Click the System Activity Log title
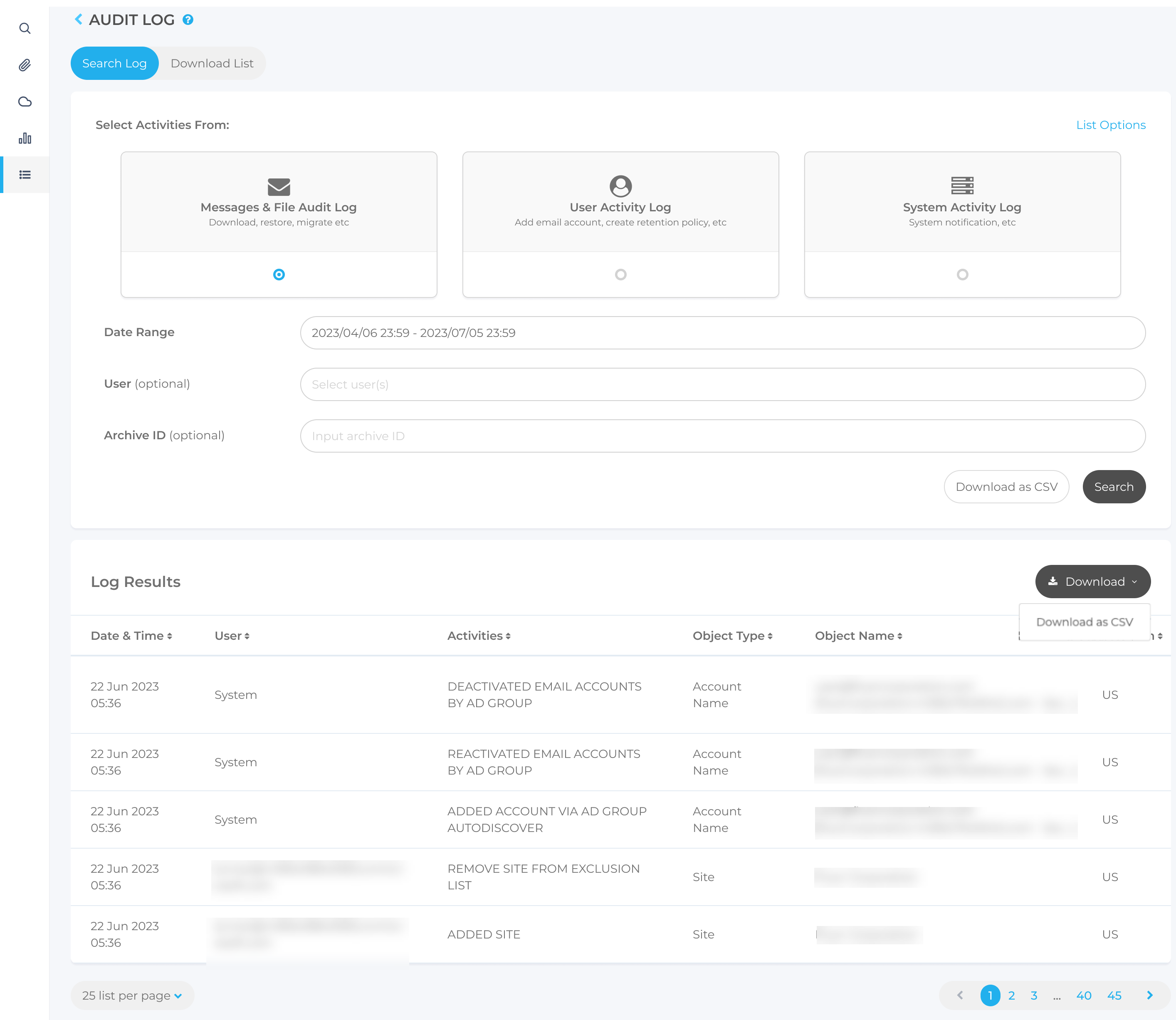 [x=961, y=207]
